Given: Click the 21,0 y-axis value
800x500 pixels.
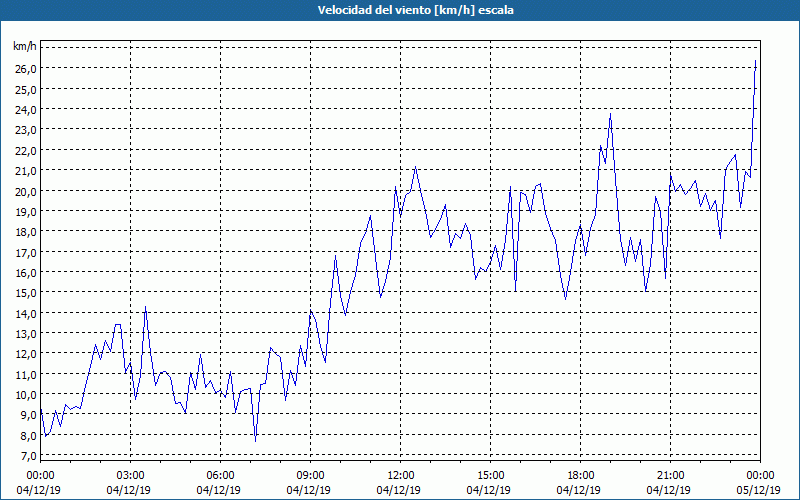Looking at the screenshot, I should click(26, 170).
